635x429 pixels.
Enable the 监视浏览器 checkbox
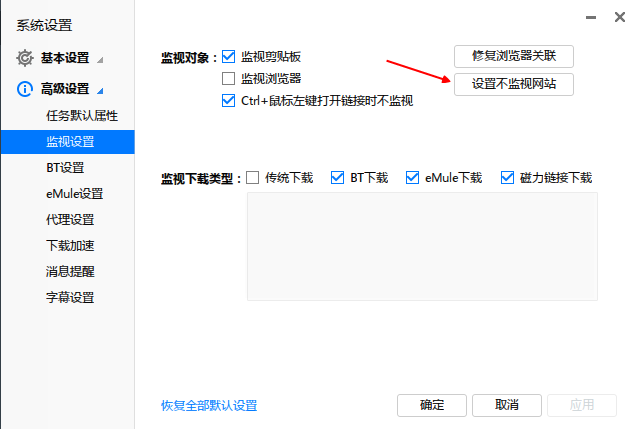point(228,78)
